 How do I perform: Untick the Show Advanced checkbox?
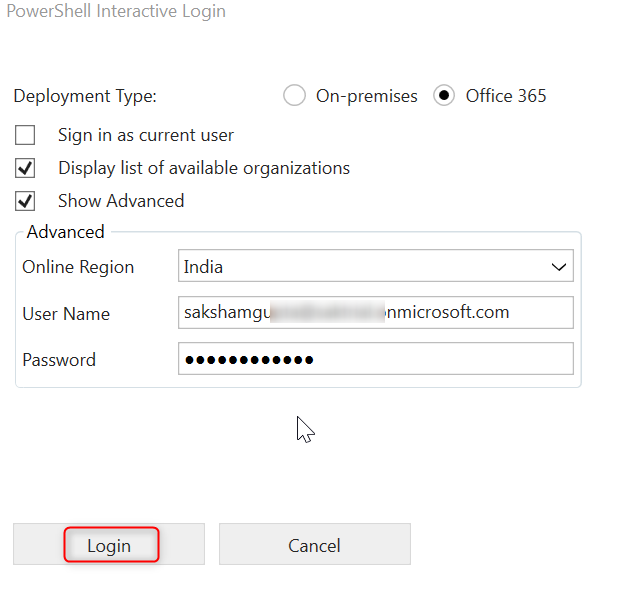(x=25, y=201)
